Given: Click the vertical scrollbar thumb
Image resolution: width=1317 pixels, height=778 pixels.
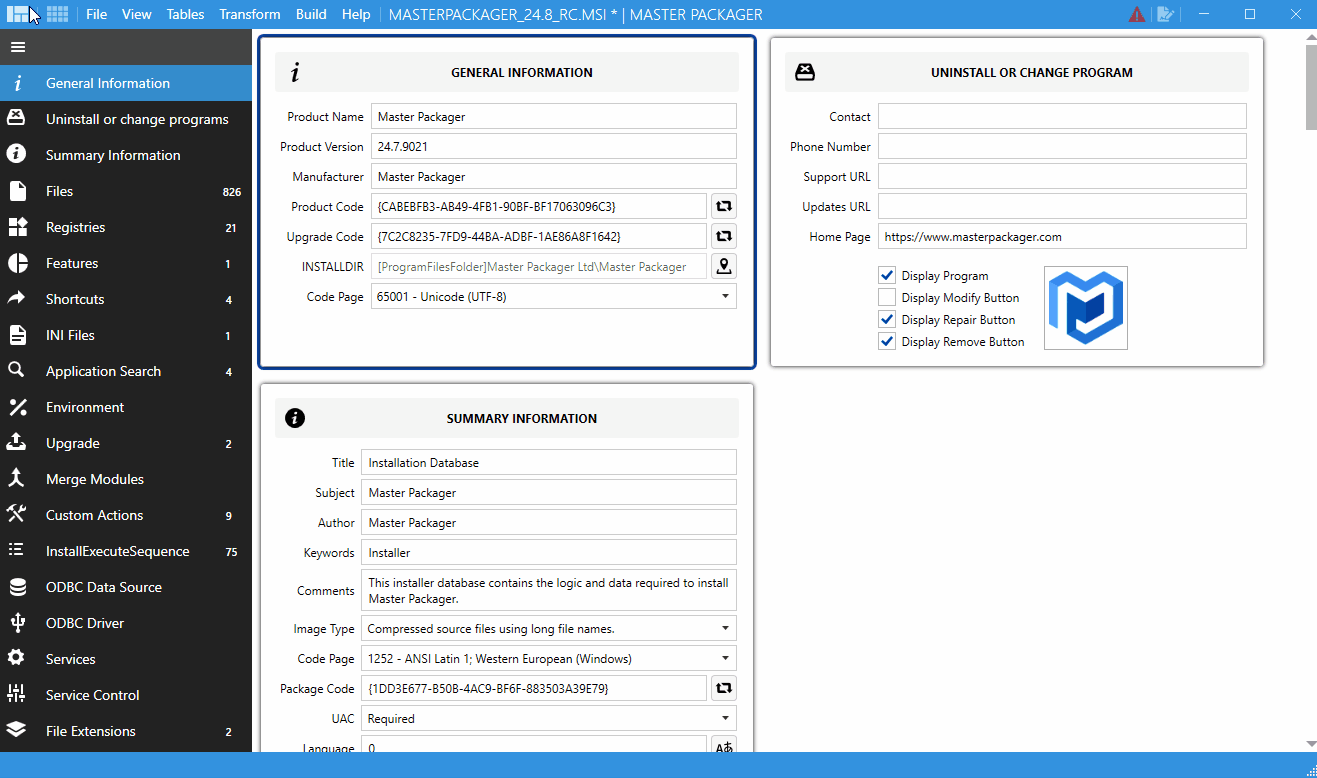Looking at the screenshot, I should tap(1311, 87).
